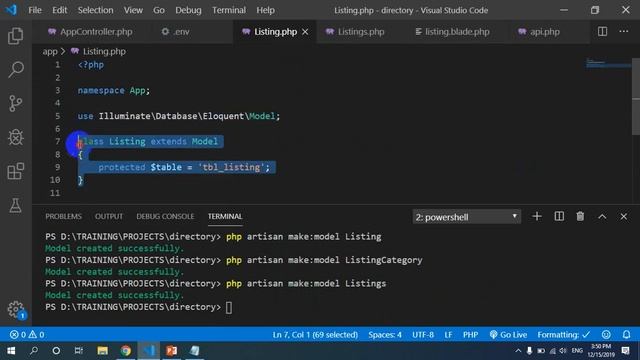Open the Debug view in activity bar
The height and width of the screenshot is (360, 640).
pyautogui.click(x=16, y=138)
